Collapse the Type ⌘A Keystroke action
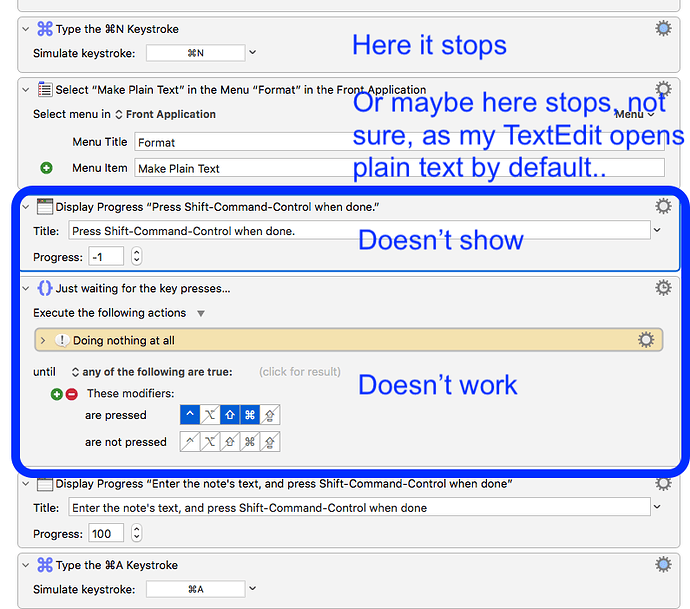The width and height of the screenshot is (690, 609). (x=26, y=565)
